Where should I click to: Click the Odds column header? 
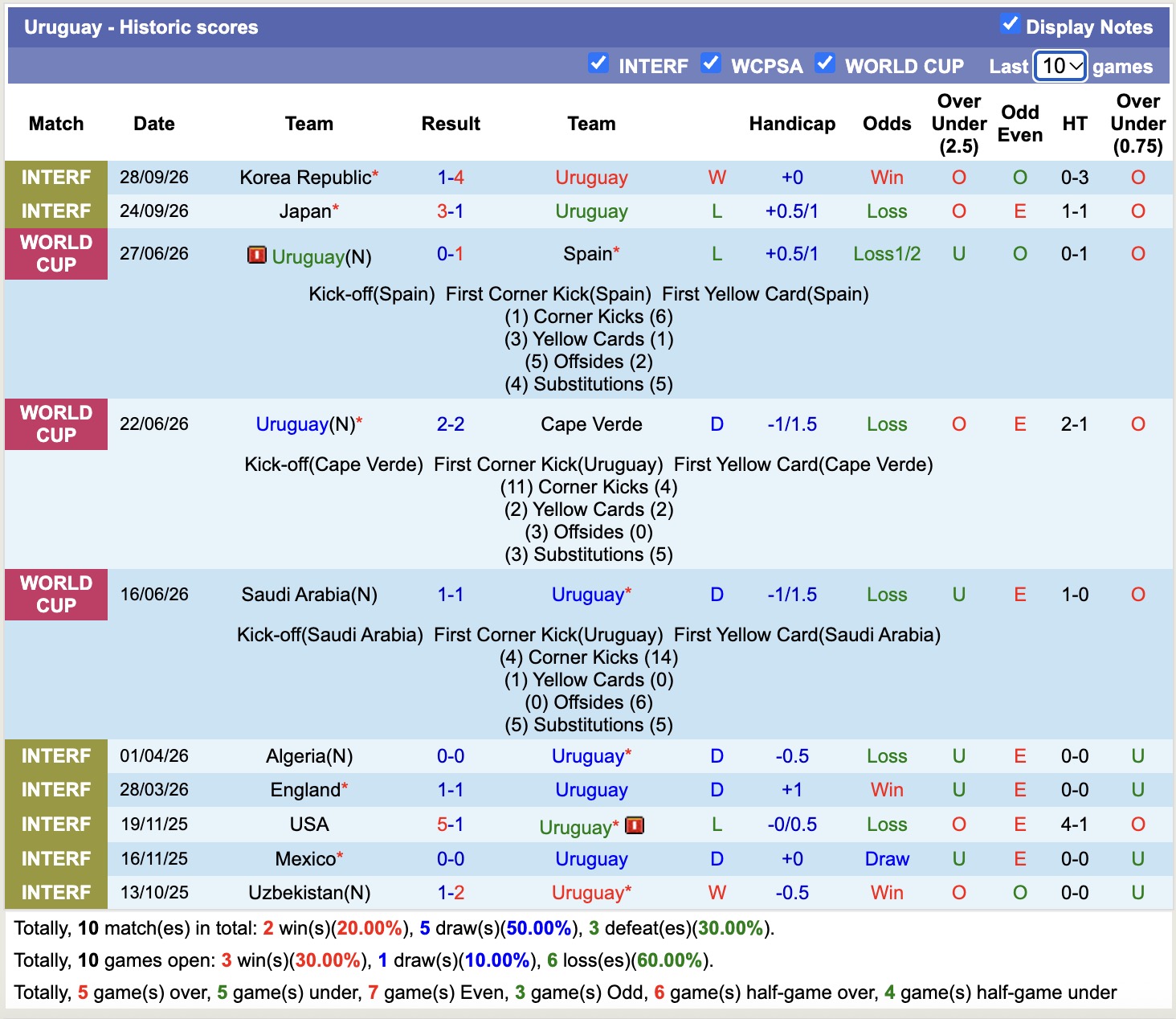pos(887,124)
